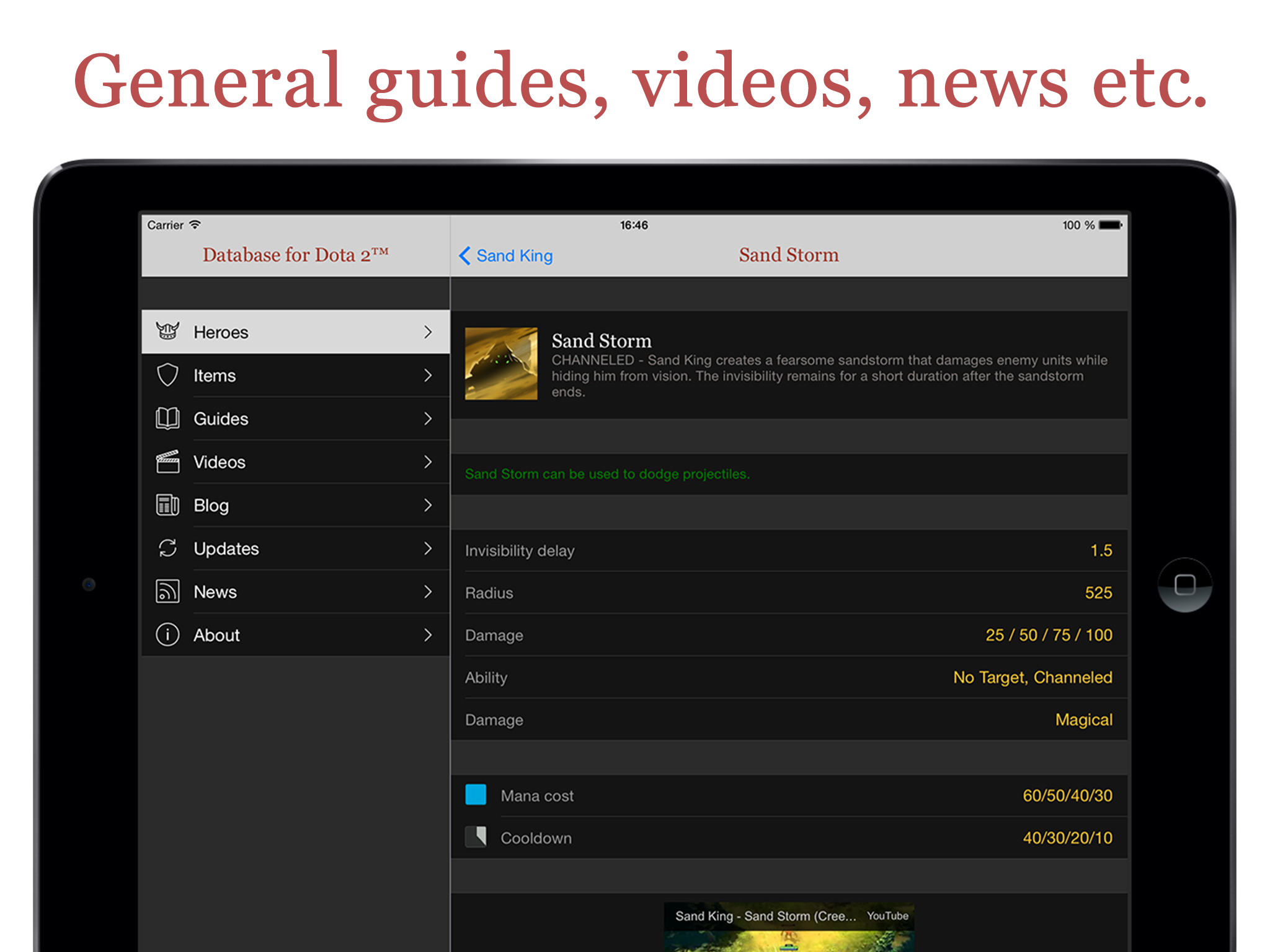Tap the battery indicator icon

tap(1111, 225)
